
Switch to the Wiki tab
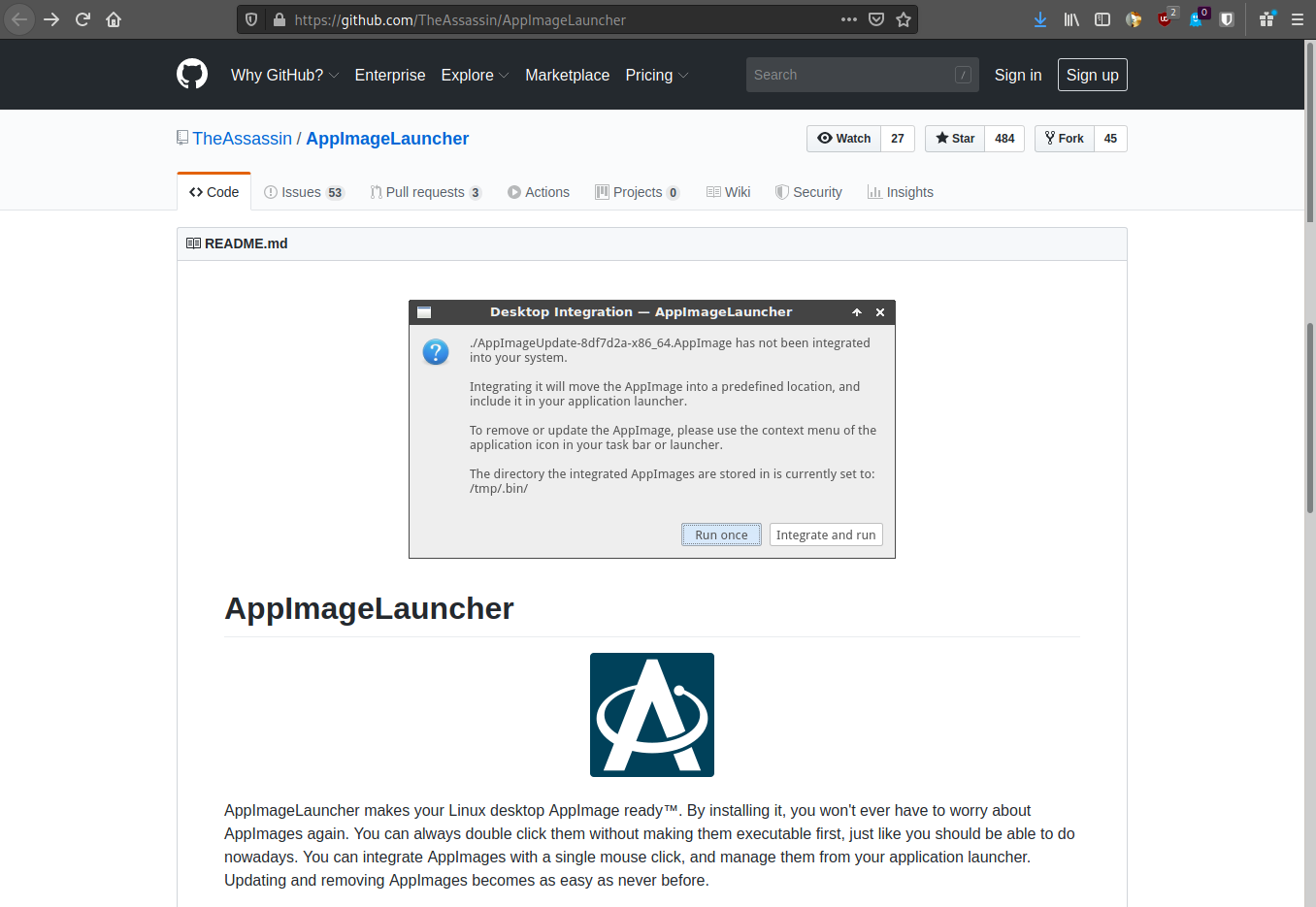[728, 192]
